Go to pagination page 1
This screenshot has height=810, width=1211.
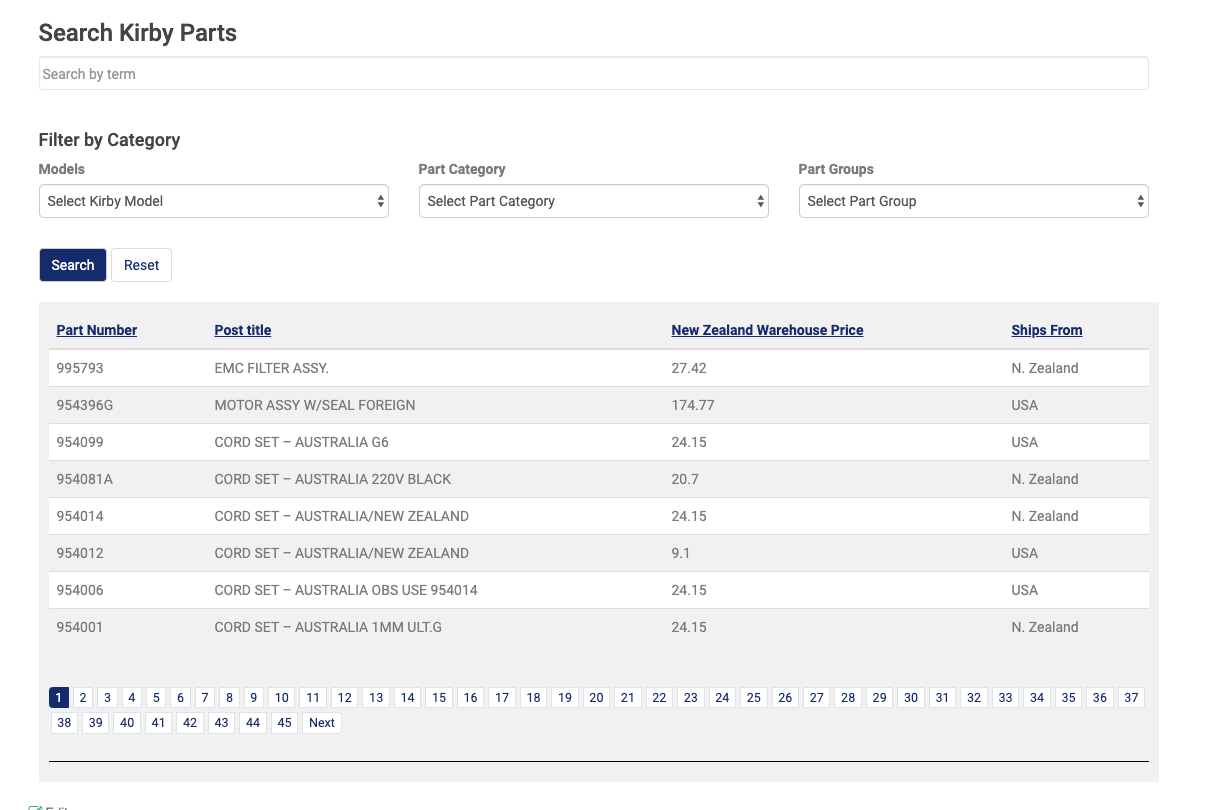(x=60, y=698)
